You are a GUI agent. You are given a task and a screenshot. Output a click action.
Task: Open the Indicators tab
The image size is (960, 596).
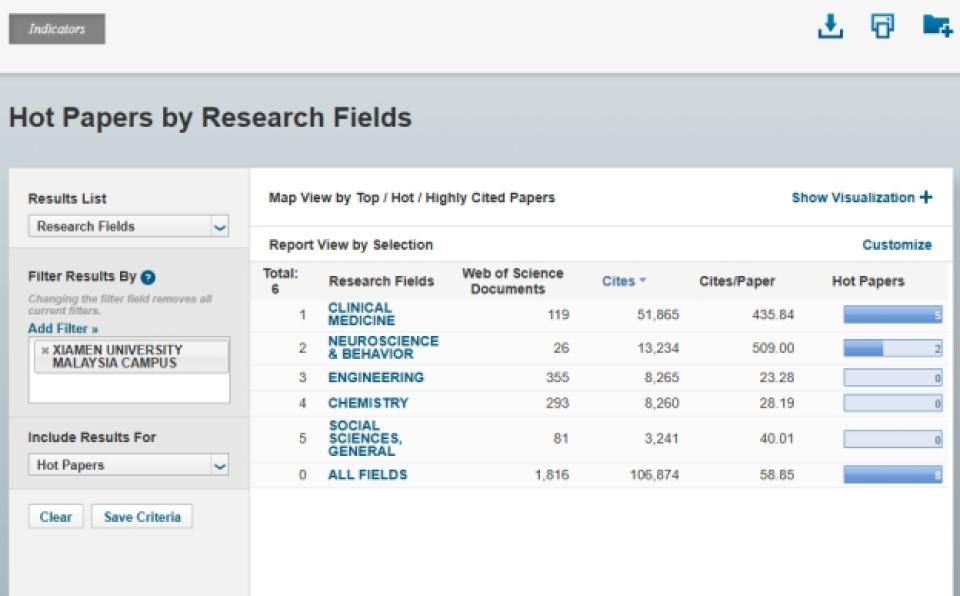[57, 29]
